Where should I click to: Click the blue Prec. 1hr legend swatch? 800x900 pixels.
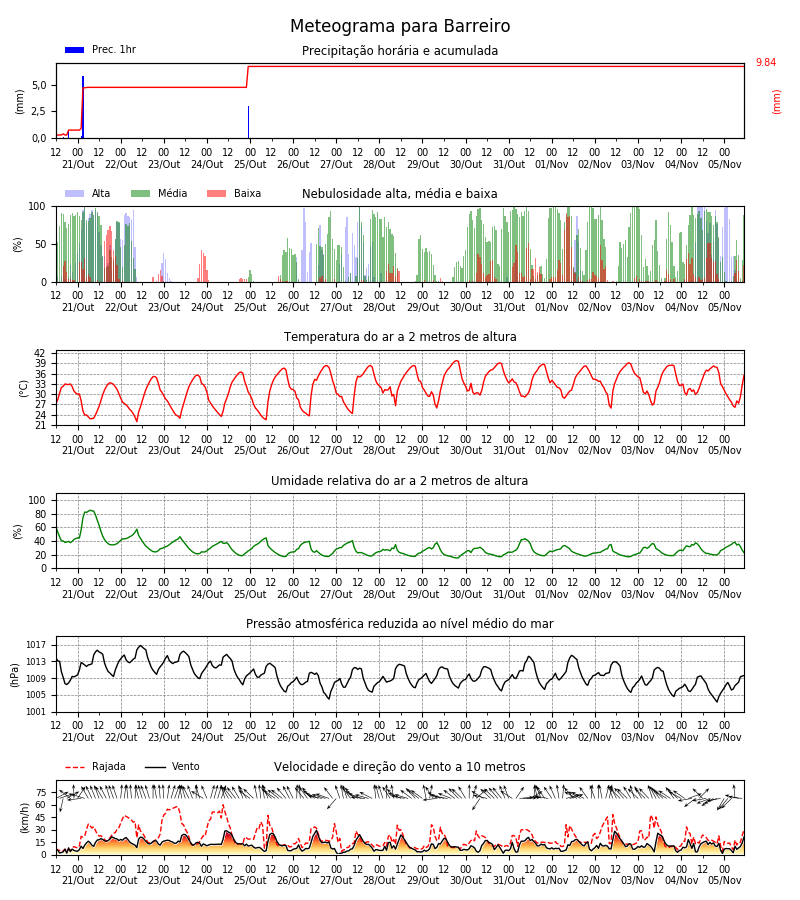[x=75, y=50]
